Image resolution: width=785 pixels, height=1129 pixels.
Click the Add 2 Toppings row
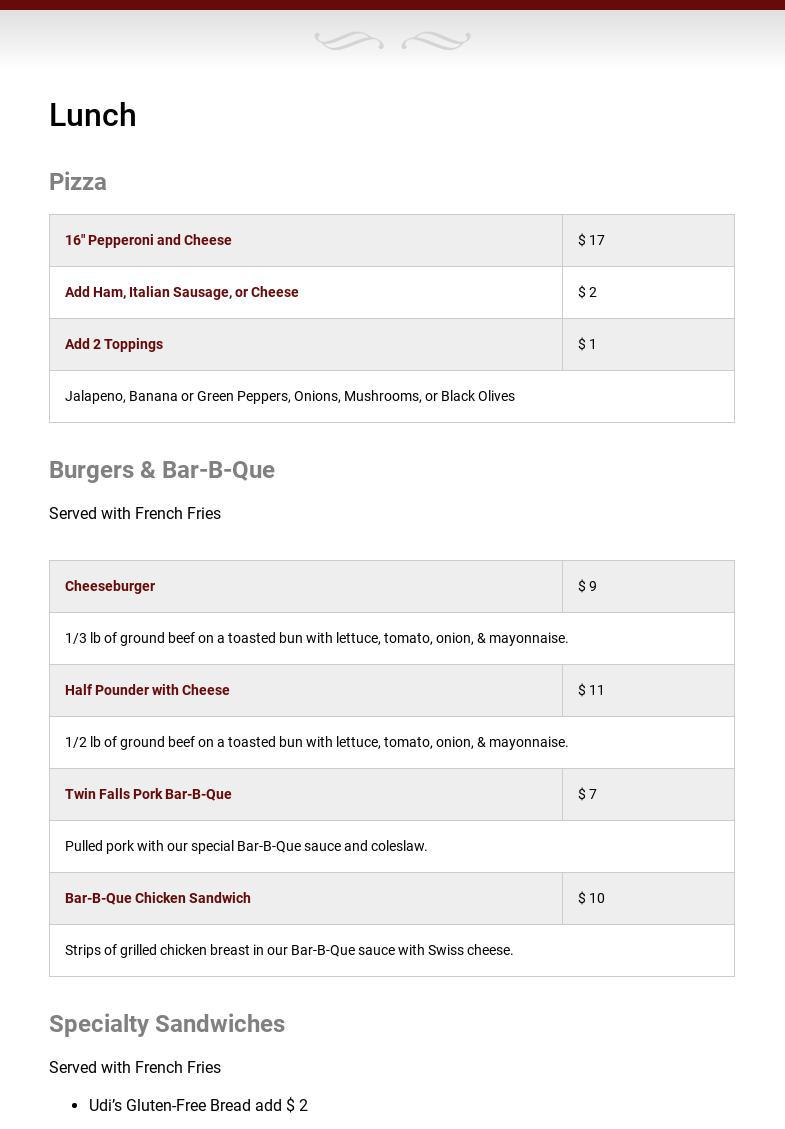point(114,344)
